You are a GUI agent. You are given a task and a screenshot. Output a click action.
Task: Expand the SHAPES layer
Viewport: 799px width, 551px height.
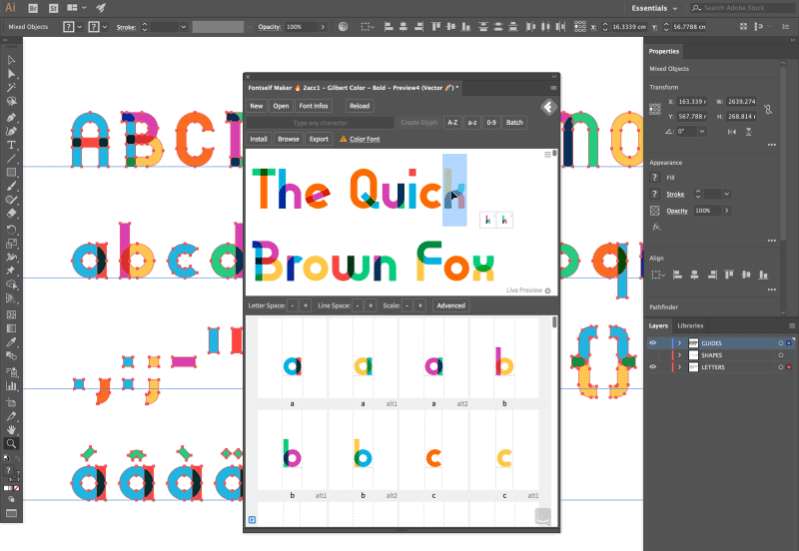(680, 355)
